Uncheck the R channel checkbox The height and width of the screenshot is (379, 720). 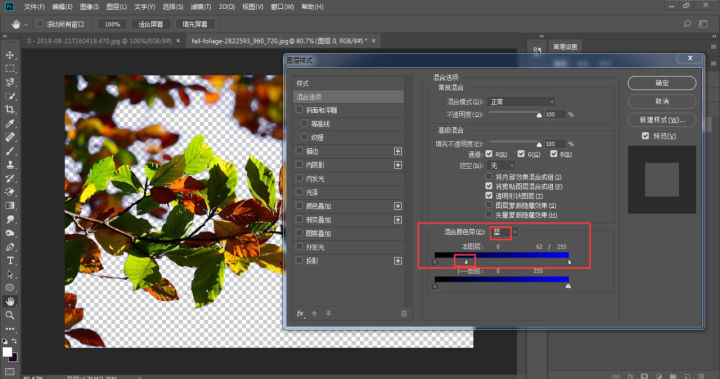(489, 154)
